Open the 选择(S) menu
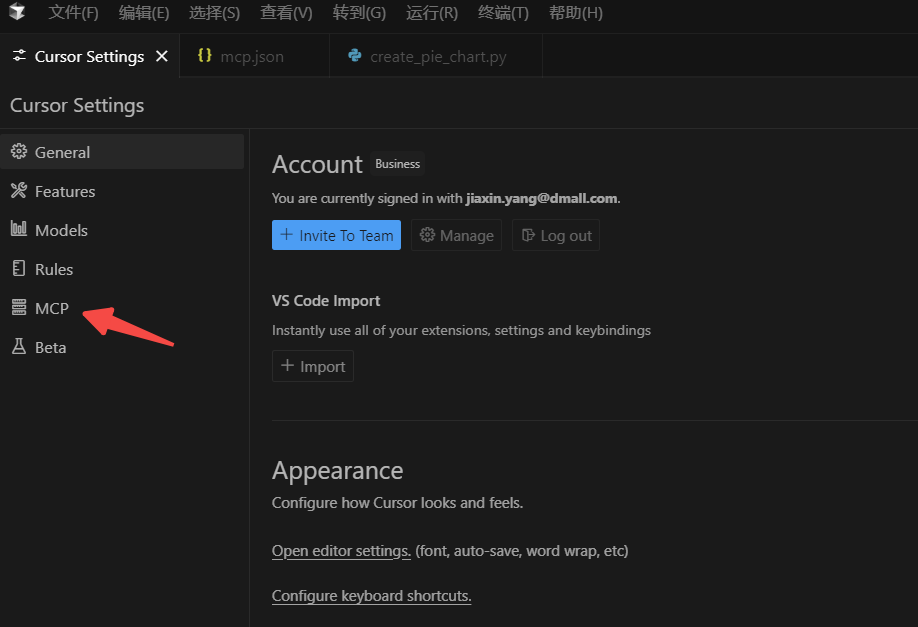The image size is (918, 627). 214,12
